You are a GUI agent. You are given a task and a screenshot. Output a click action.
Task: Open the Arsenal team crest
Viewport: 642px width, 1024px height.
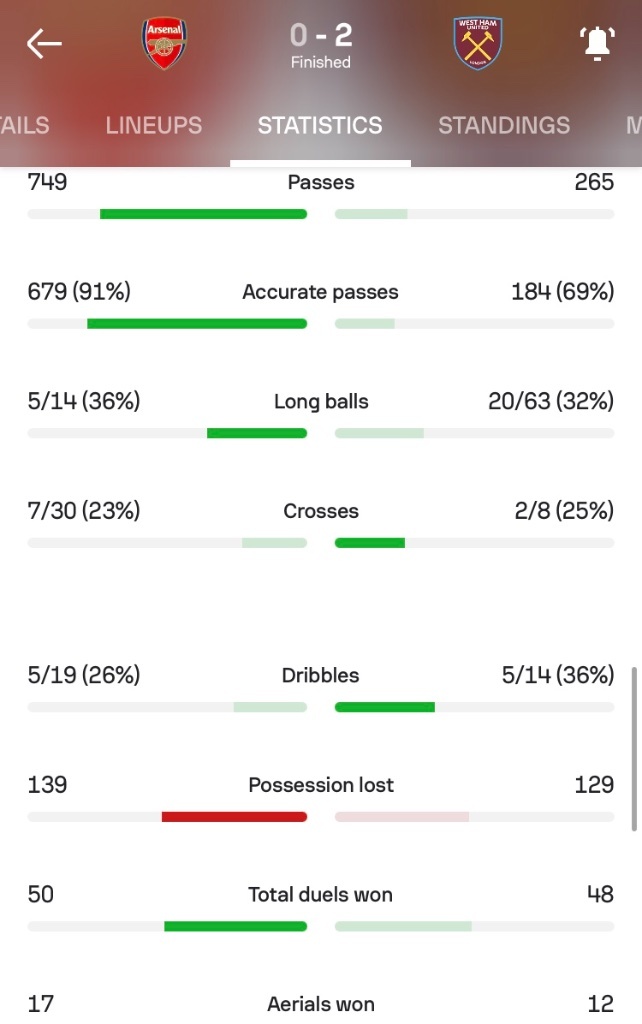(164, 44)
